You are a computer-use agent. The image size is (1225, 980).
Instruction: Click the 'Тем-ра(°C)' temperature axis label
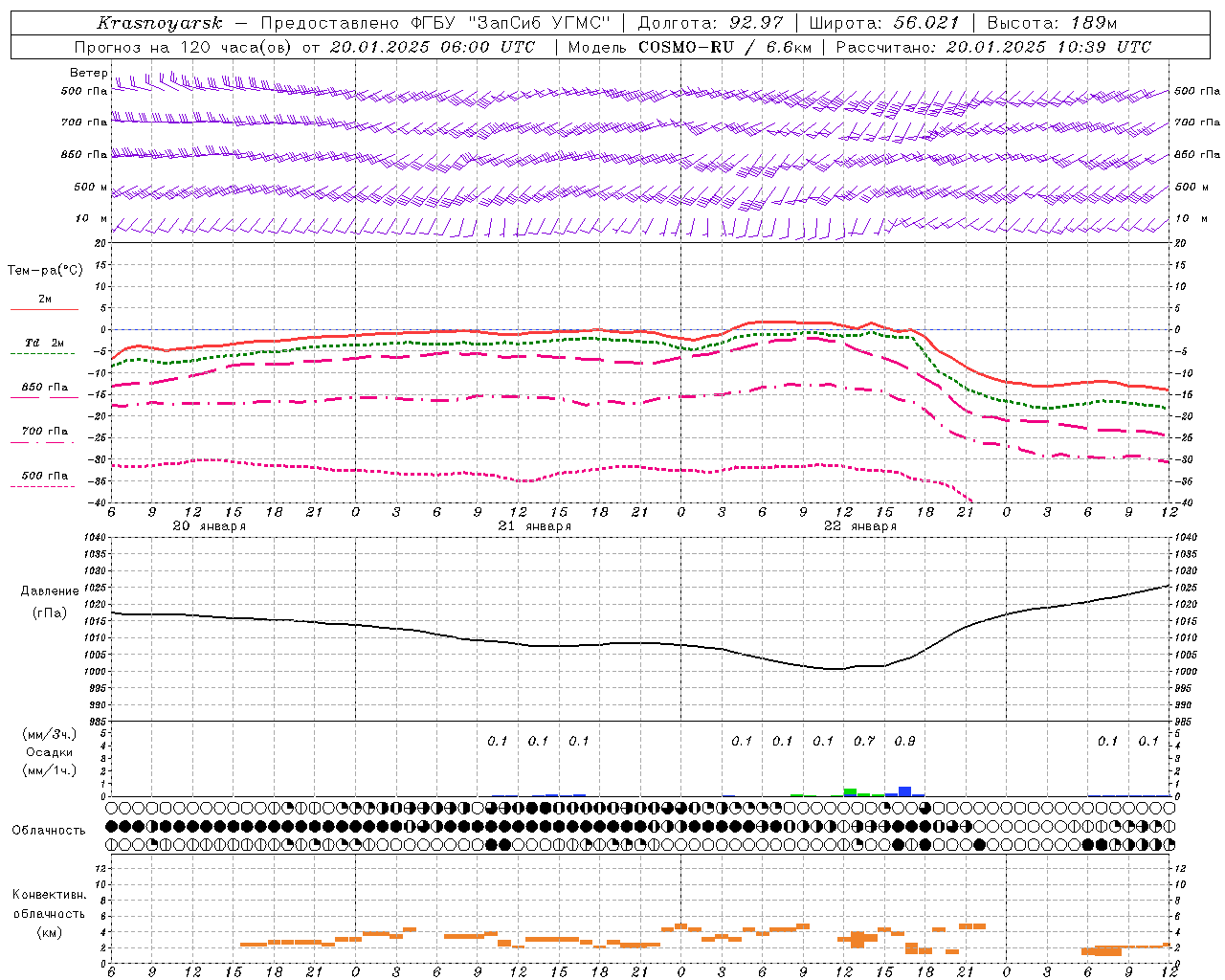pyautogui.click(x=45, y=271)
